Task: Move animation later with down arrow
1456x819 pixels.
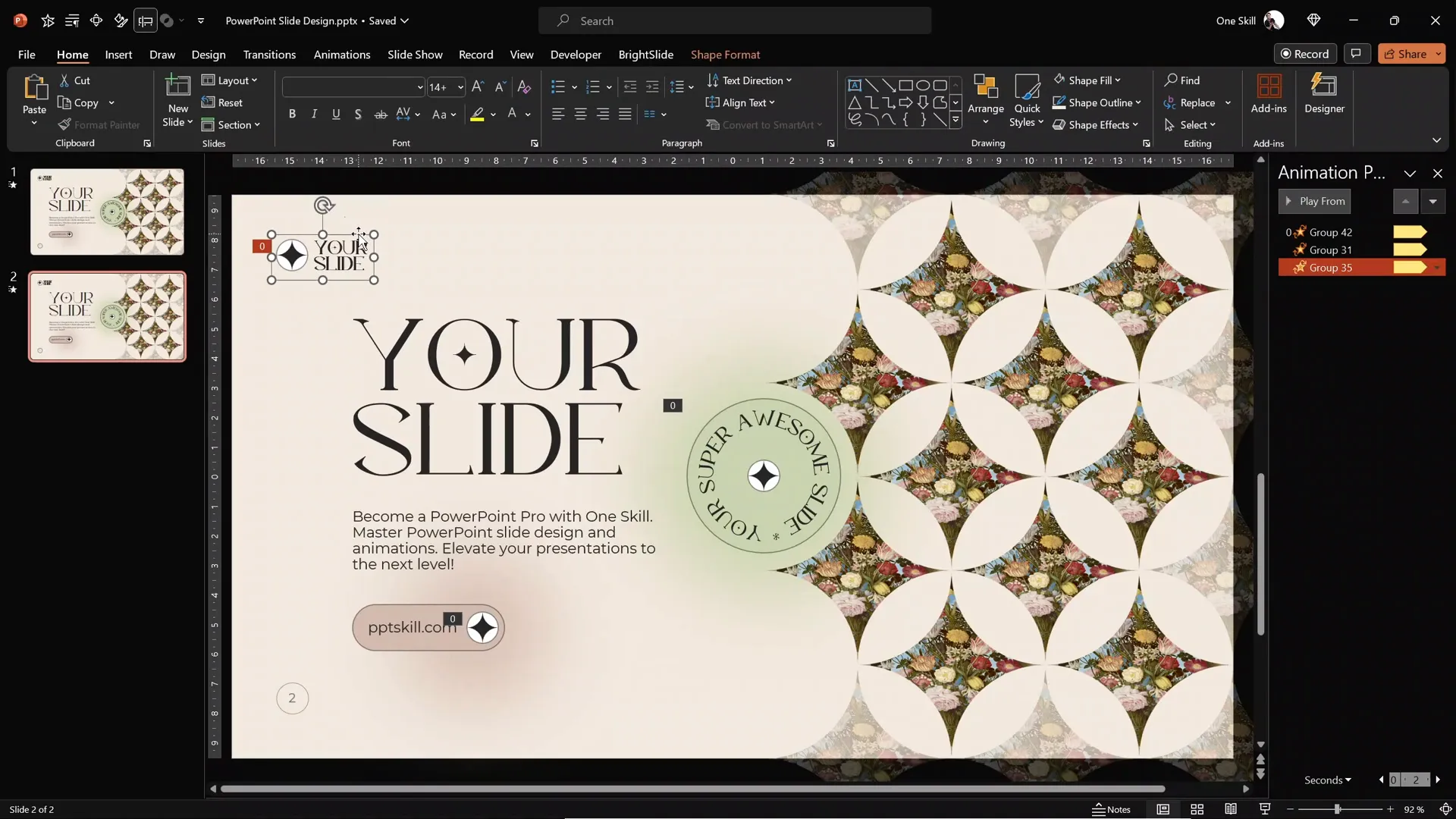Action: click(1432, 202)
